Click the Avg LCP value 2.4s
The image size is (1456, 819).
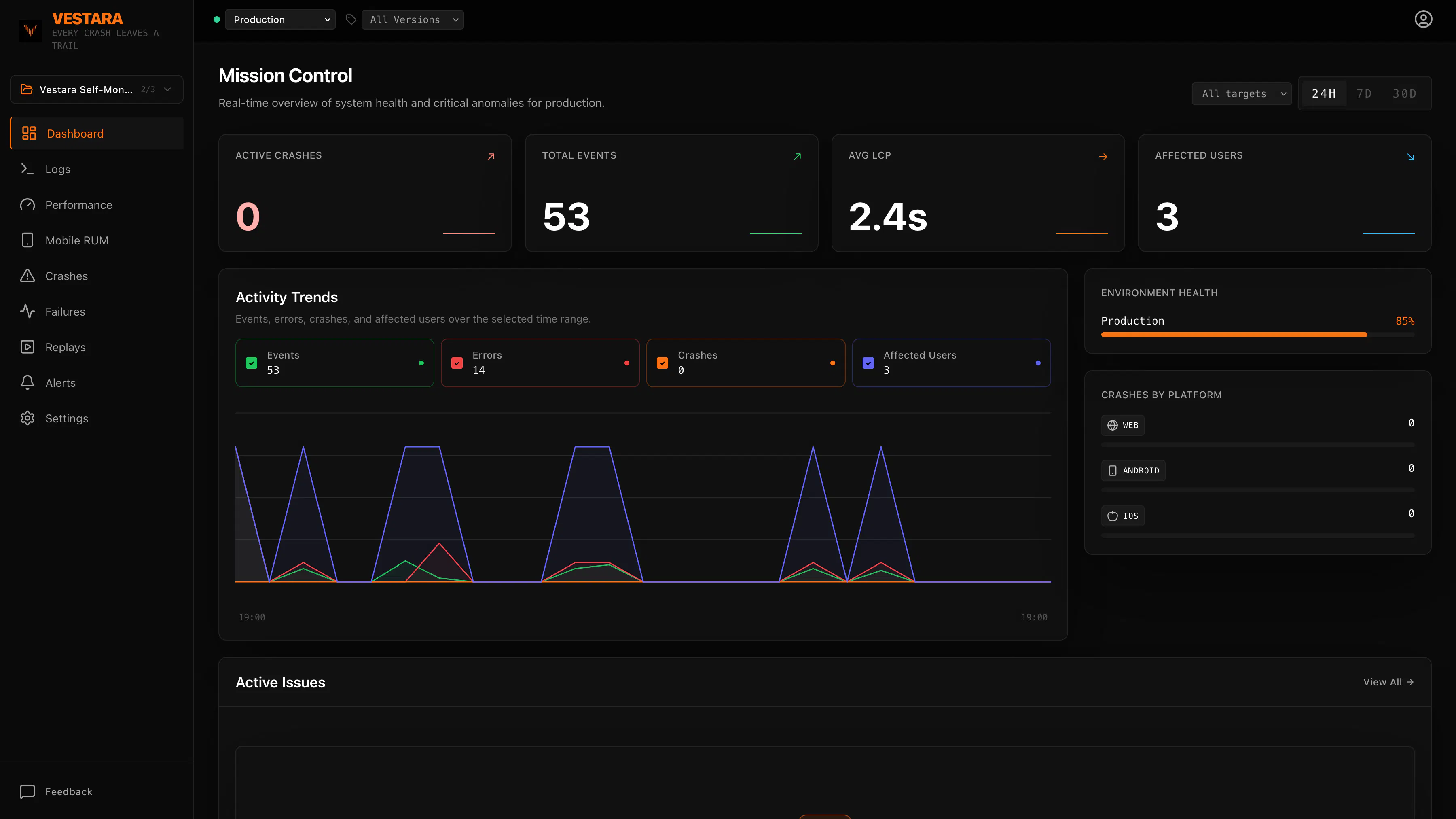click(888, 216)
